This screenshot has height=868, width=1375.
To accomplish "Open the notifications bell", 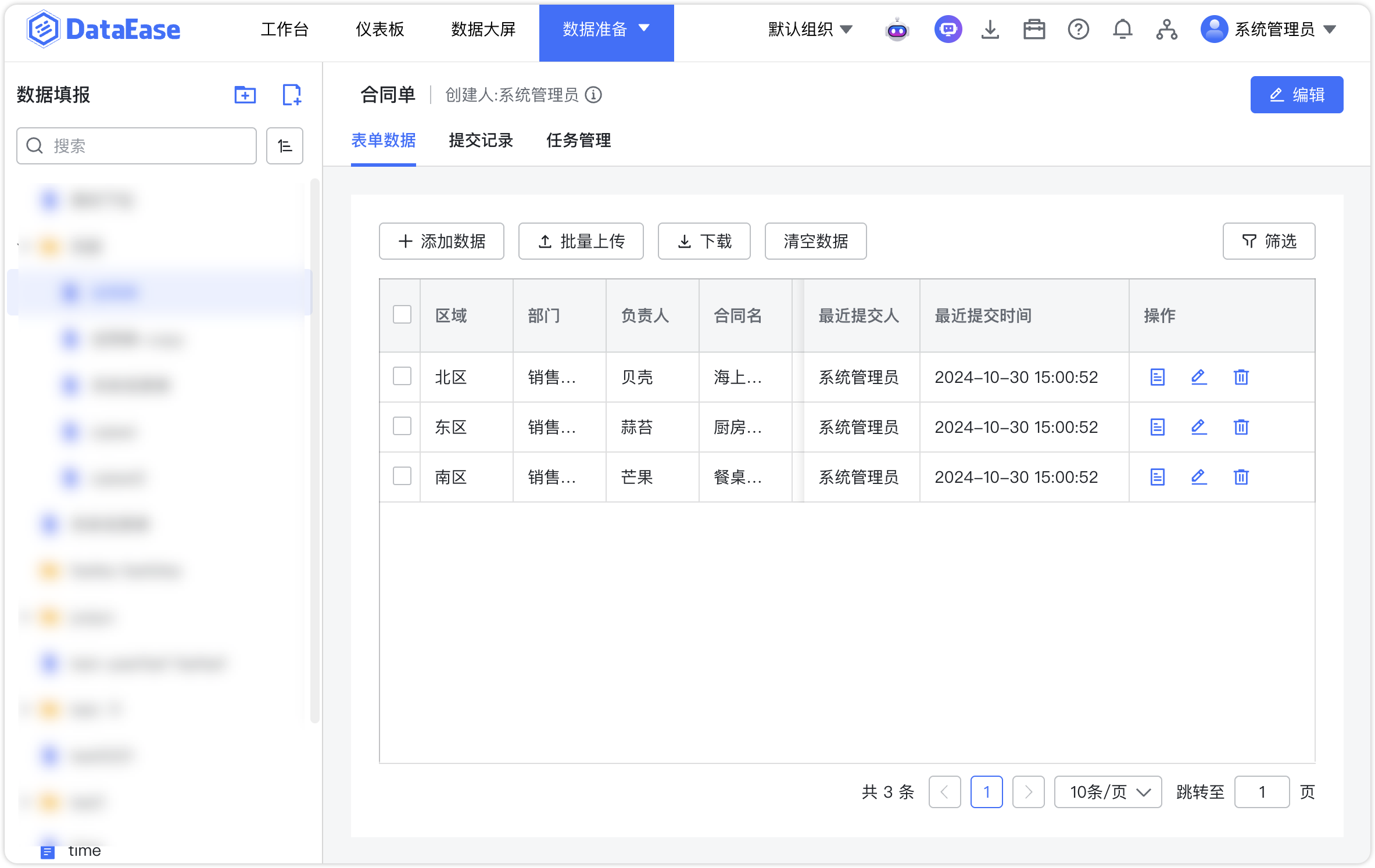I will (1123, 29).
